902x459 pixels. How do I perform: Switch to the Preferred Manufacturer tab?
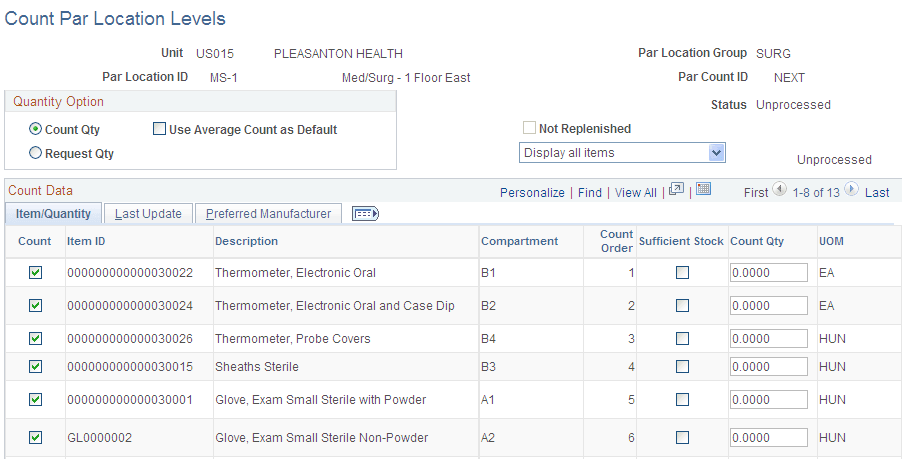pyautogui.click(x=268, y=214)
